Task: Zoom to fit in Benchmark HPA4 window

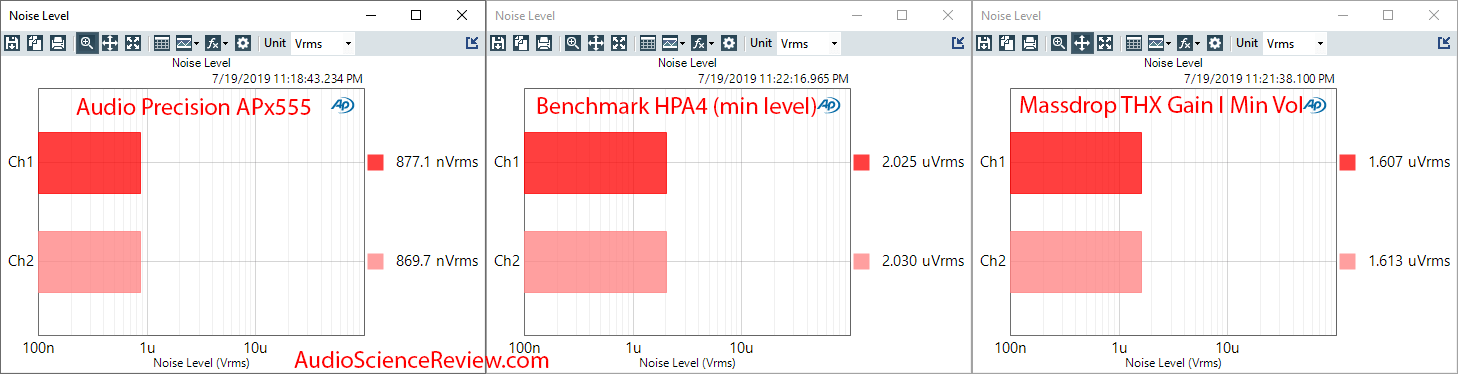Action: pyautogui.click(x=620, y=43)
